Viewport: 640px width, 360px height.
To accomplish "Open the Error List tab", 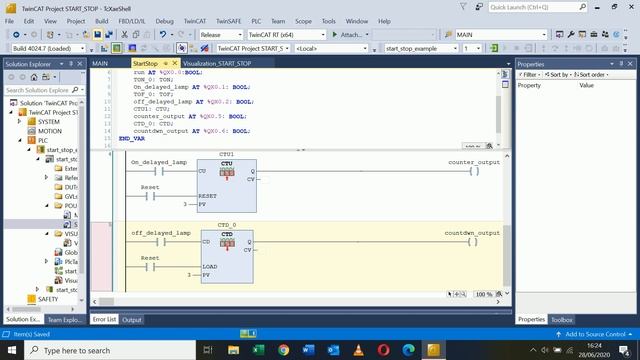I will click(104, 319).
